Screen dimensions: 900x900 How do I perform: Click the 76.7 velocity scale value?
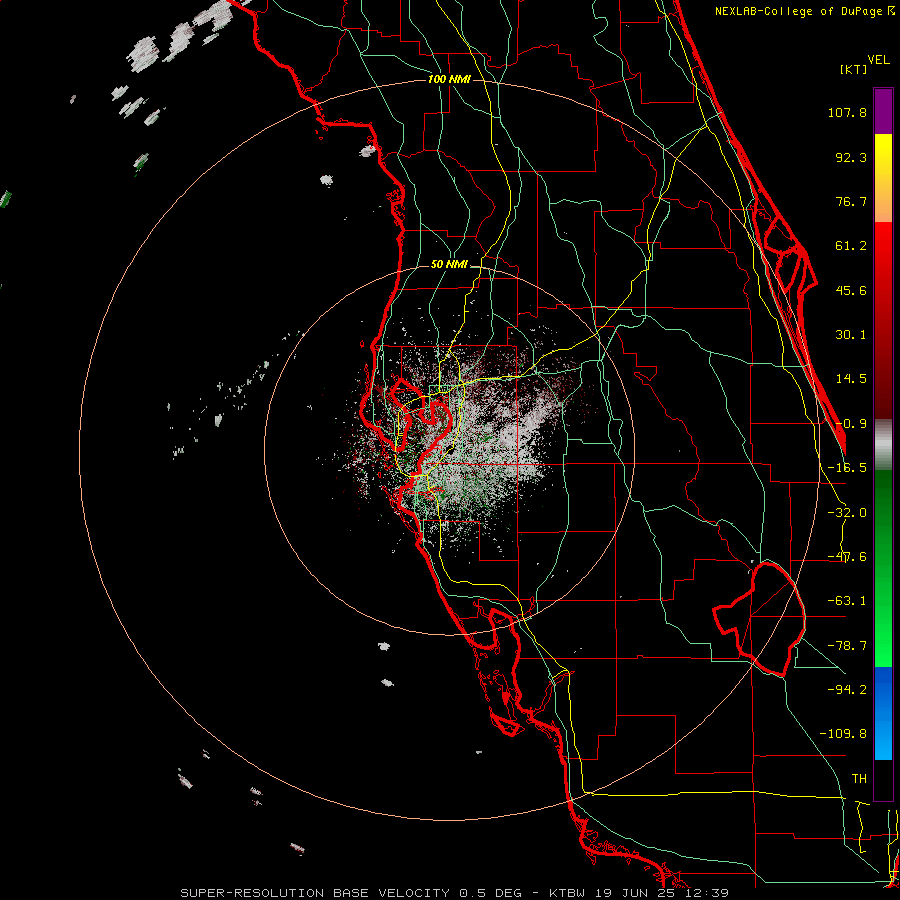point(851,201)
